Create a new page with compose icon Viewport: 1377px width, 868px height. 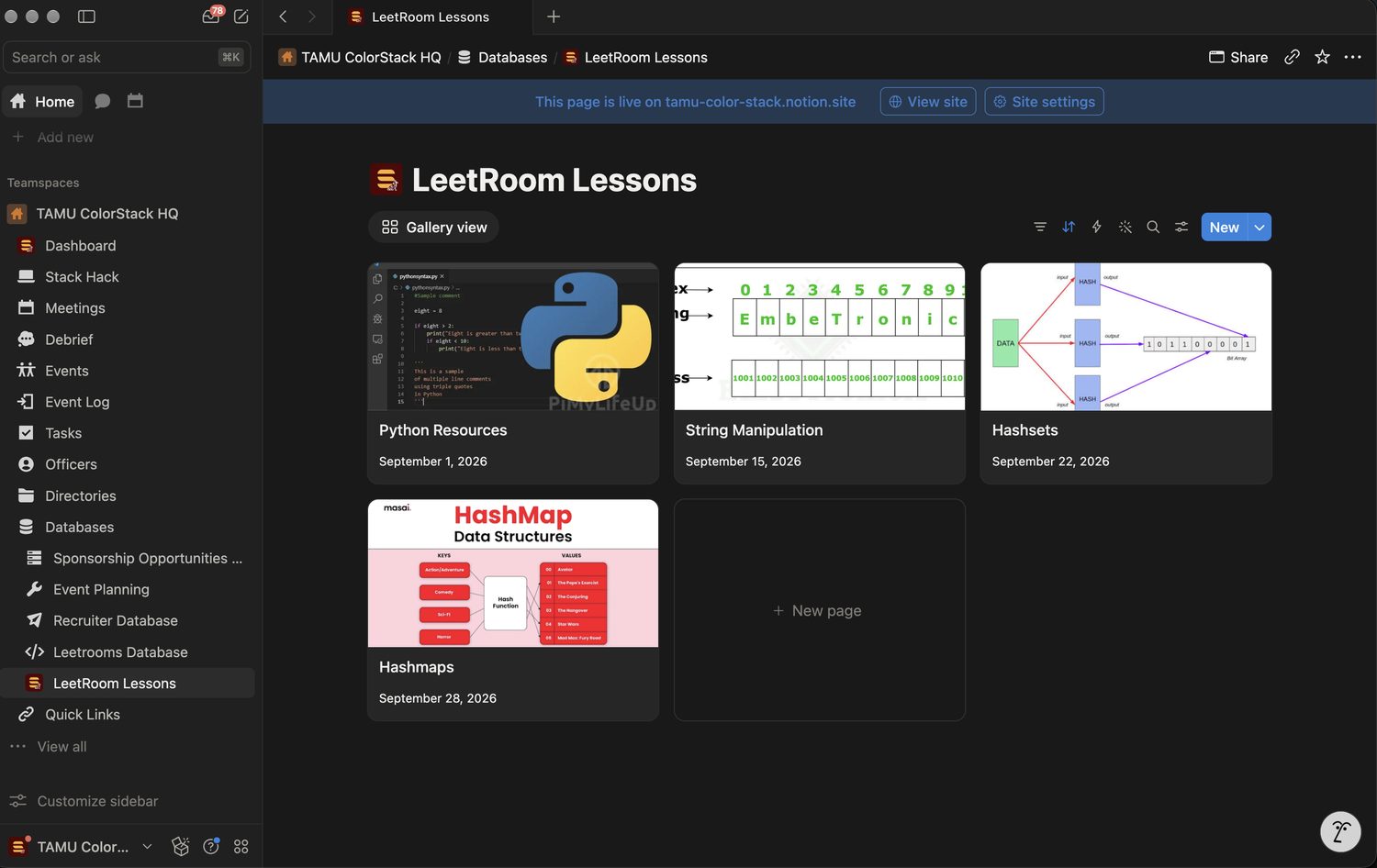241,17
